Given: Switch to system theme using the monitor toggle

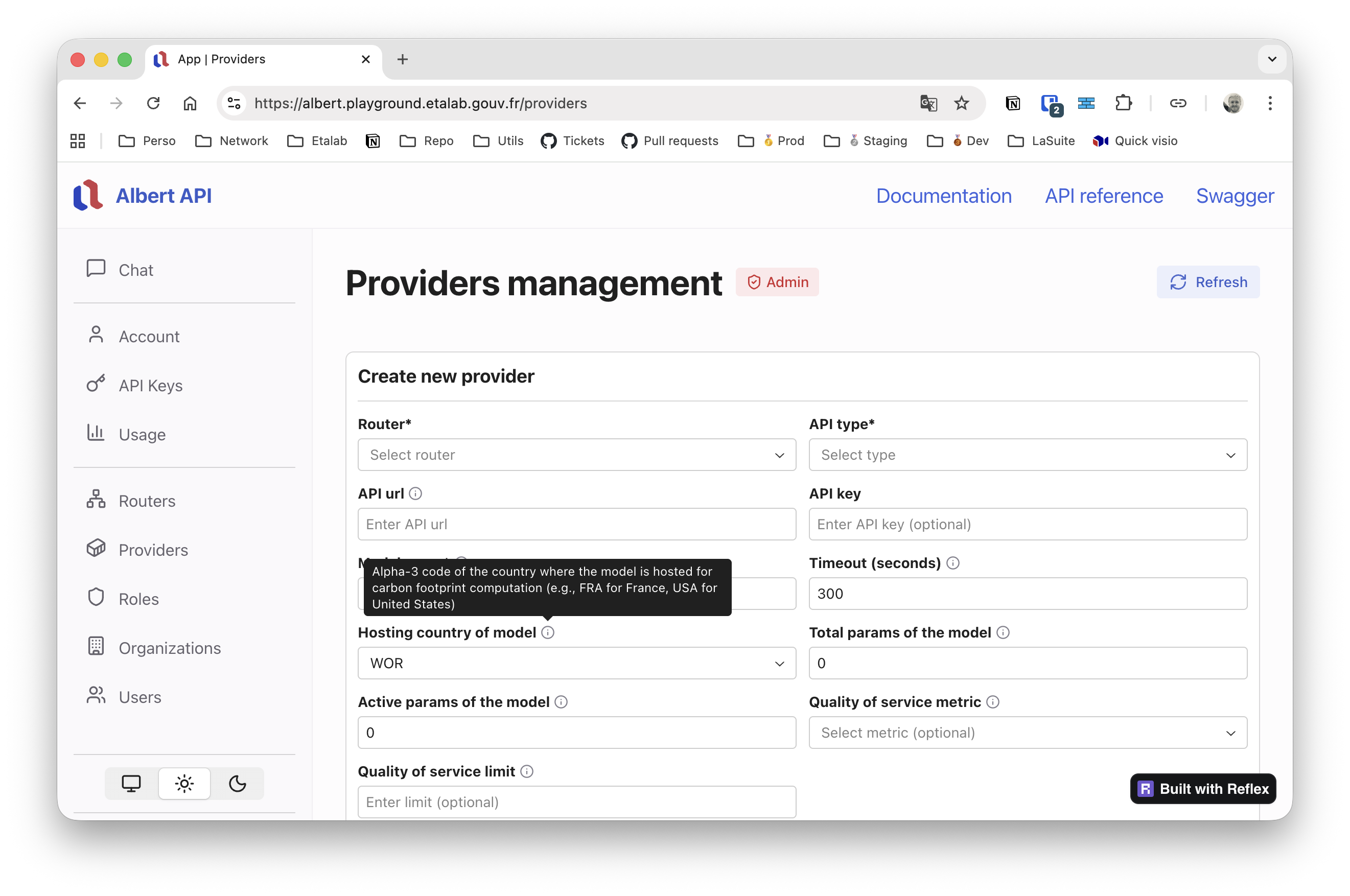Looking at the screenshot, I should tap(132, 784).
